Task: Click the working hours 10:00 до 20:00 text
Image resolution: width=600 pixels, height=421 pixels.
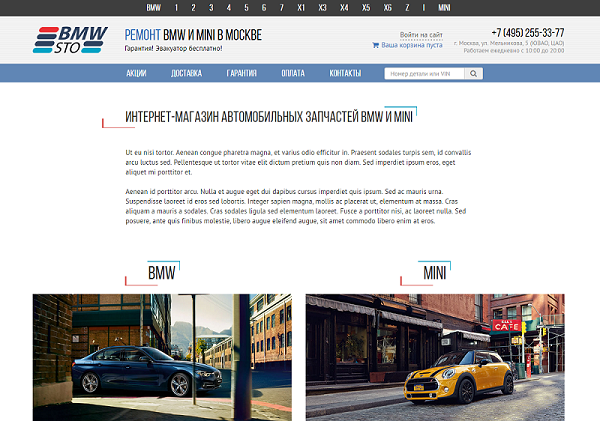Action: click(514, 51)
